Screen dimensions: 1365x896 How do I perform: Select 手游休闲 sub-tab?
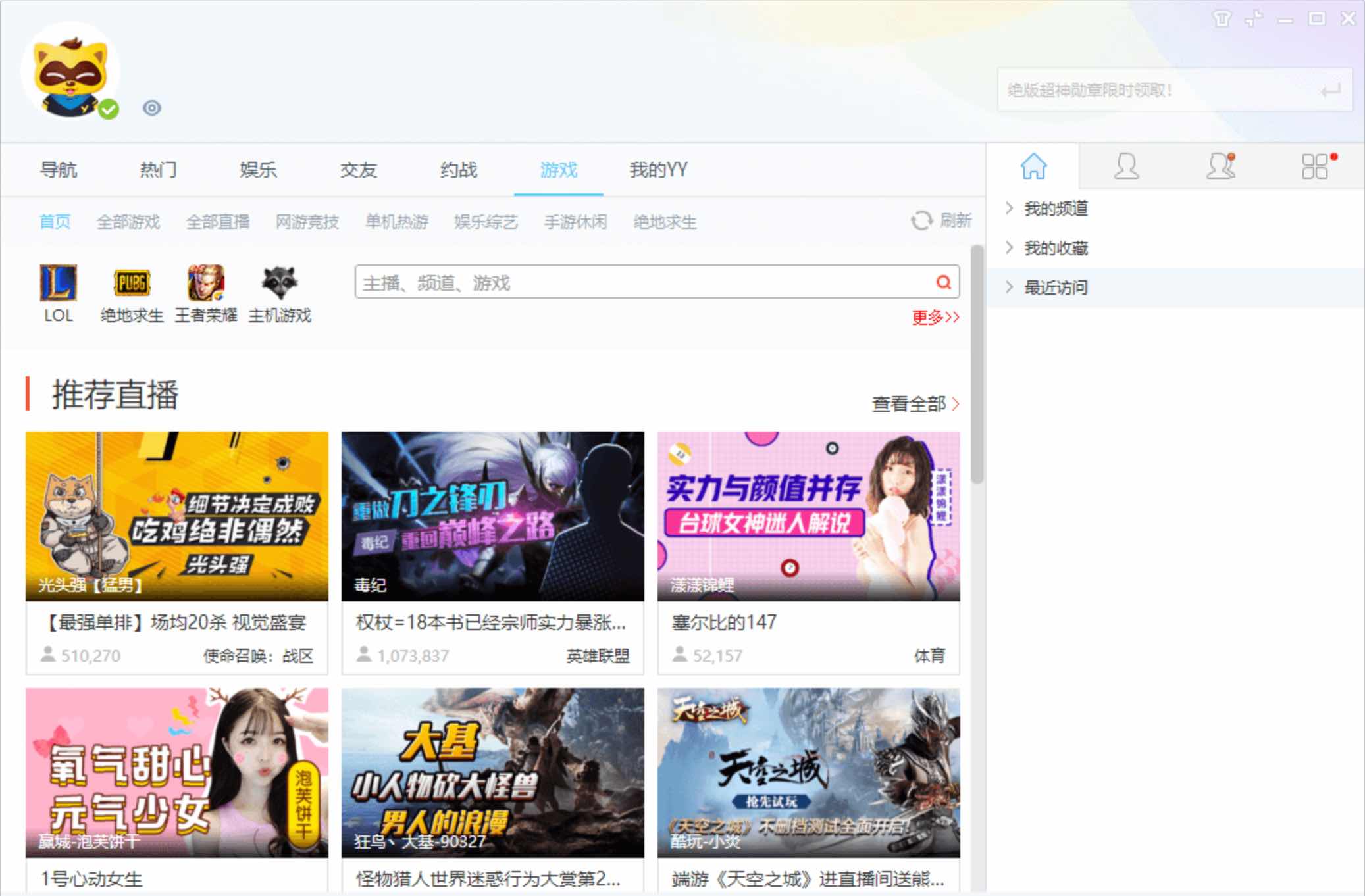576,222
